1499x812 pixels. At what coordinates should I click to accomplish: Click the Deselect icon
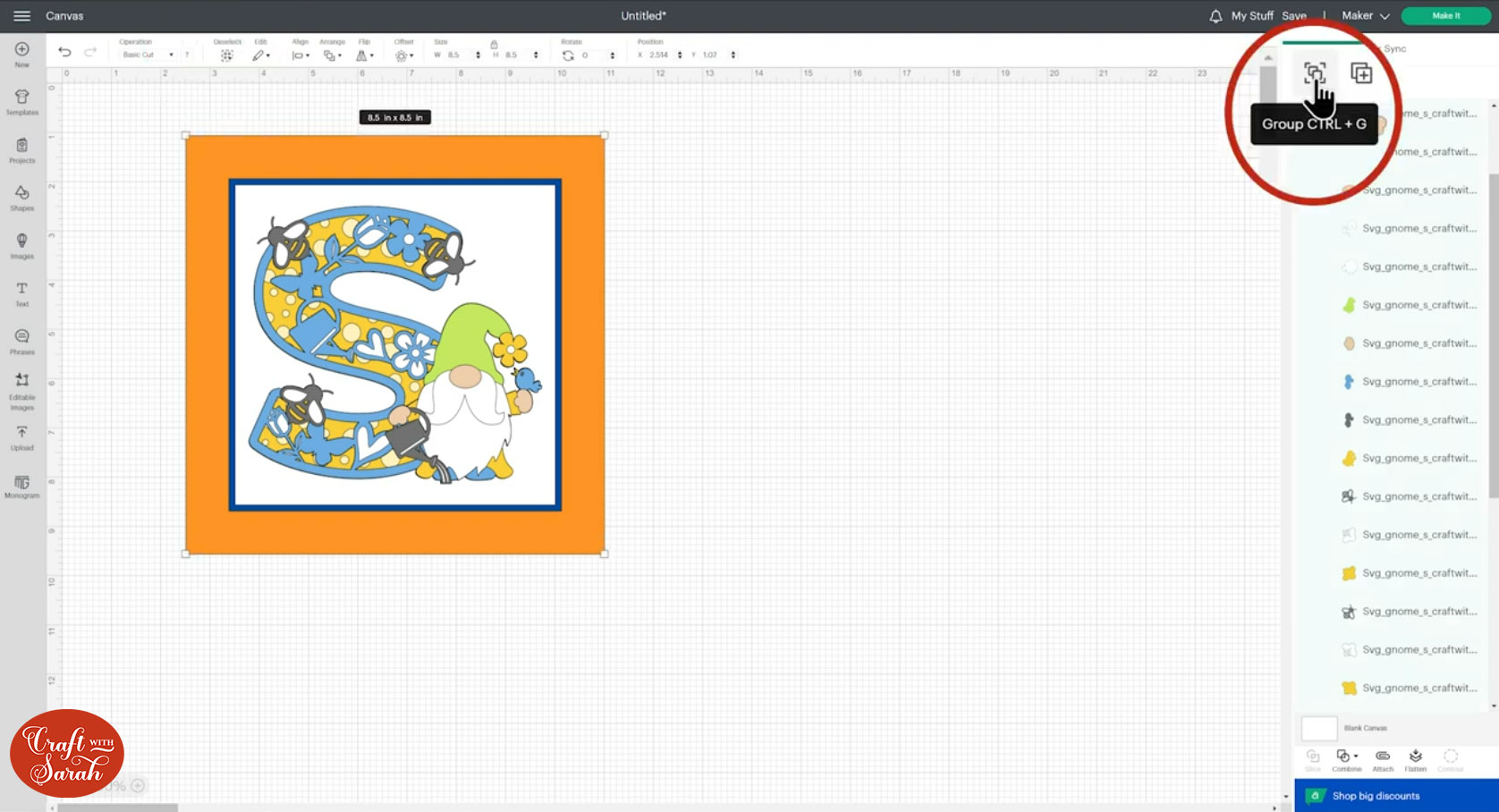click(x=227, y=55)
